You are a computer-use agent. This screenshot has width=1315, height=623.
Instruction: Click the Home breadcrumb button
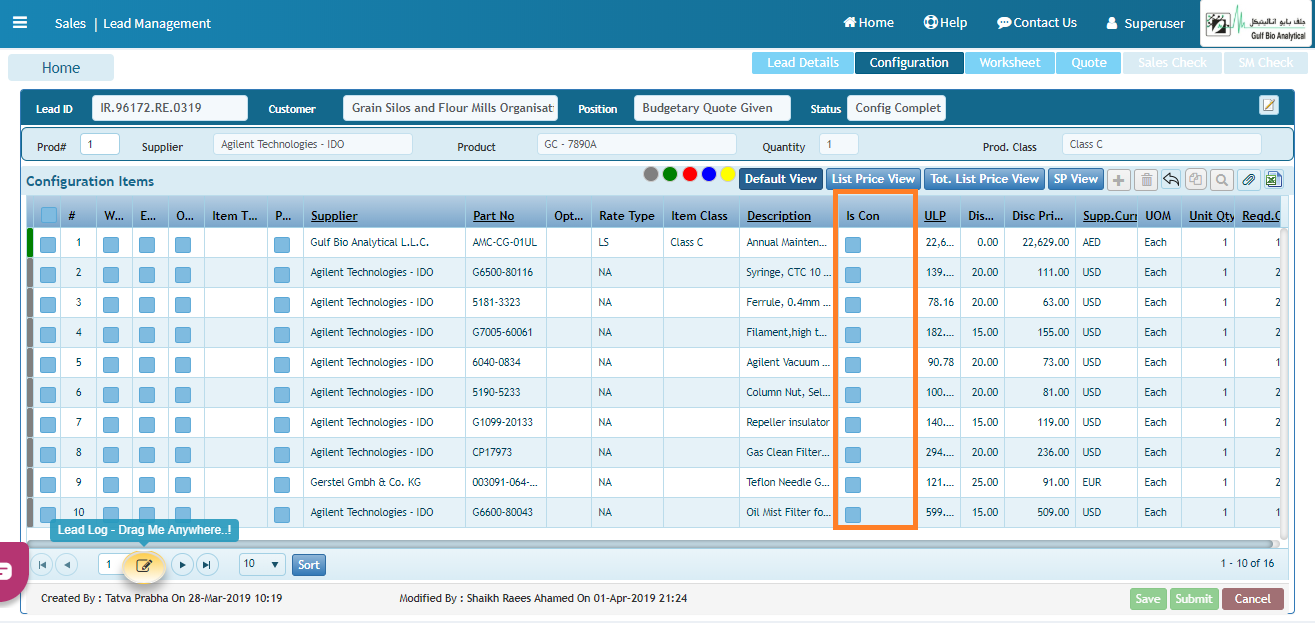pos(61,68)
